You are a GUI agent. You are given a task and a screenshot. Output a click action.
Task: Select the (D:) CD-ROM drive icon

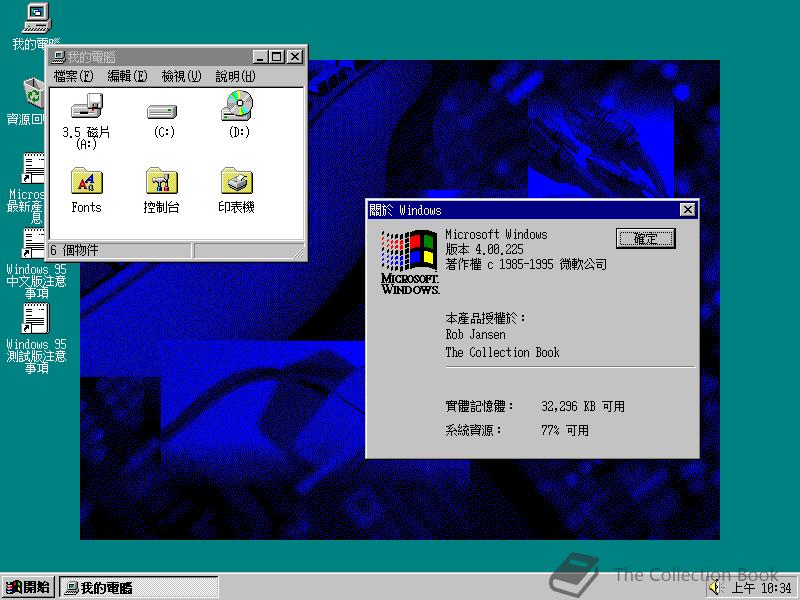pyautogui.click(x=237, y=105)
